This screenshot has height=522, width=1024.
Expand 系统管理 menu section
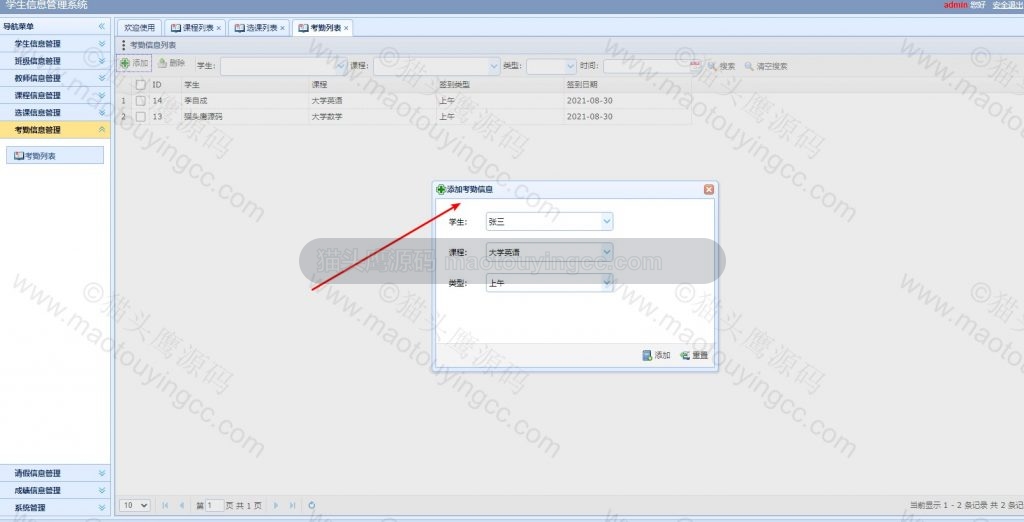click(x=55, y=507)
